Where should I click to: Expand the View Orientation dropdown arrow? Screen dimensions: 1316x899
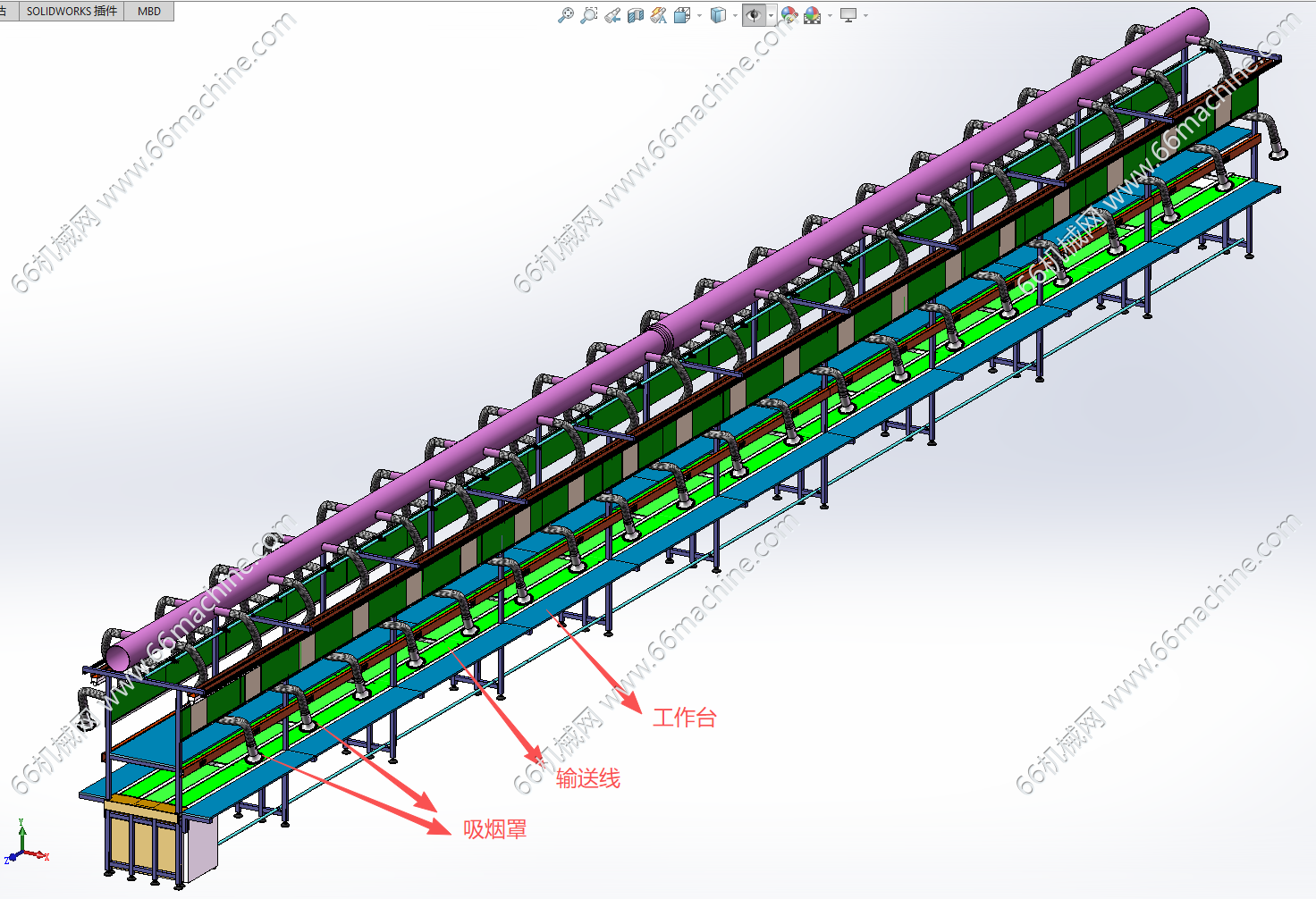pos(699,15)
